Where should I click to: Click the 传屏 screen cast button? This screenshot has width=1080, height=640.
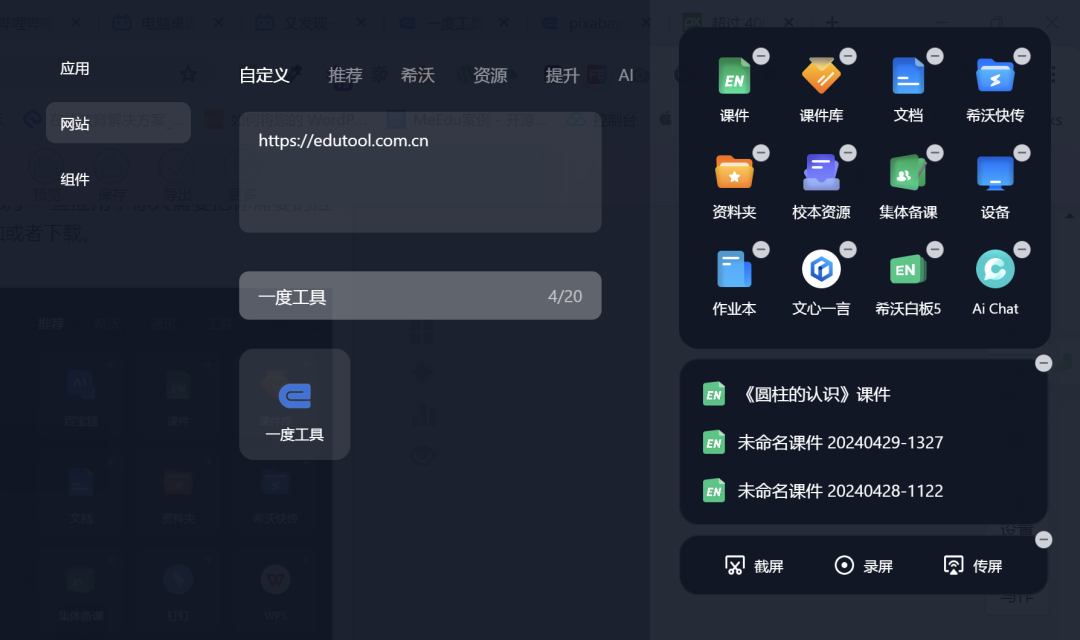973,566
